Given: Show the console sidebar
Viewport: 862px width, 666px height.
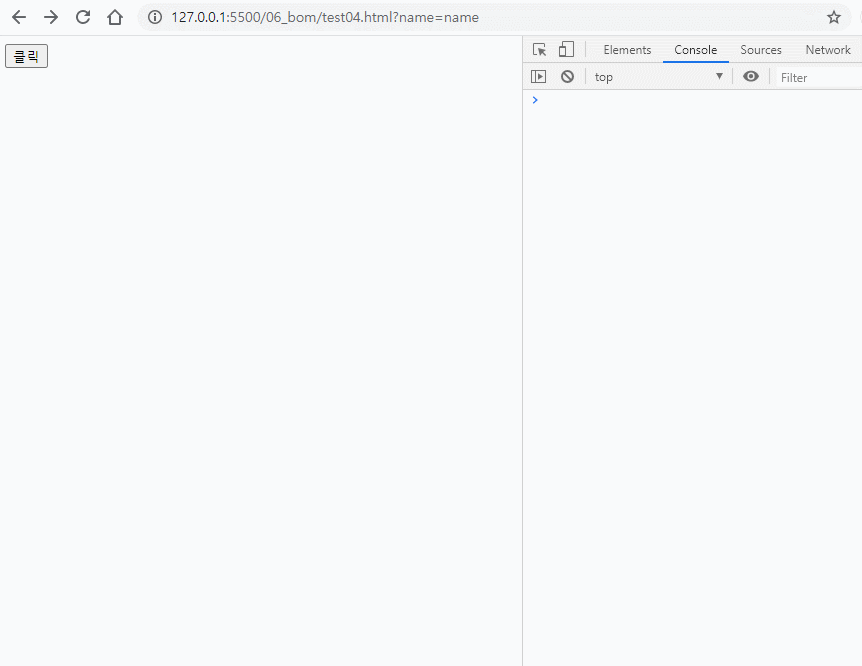Looking at the screenshot, I should pyautogui.click(x=539, y=77).
